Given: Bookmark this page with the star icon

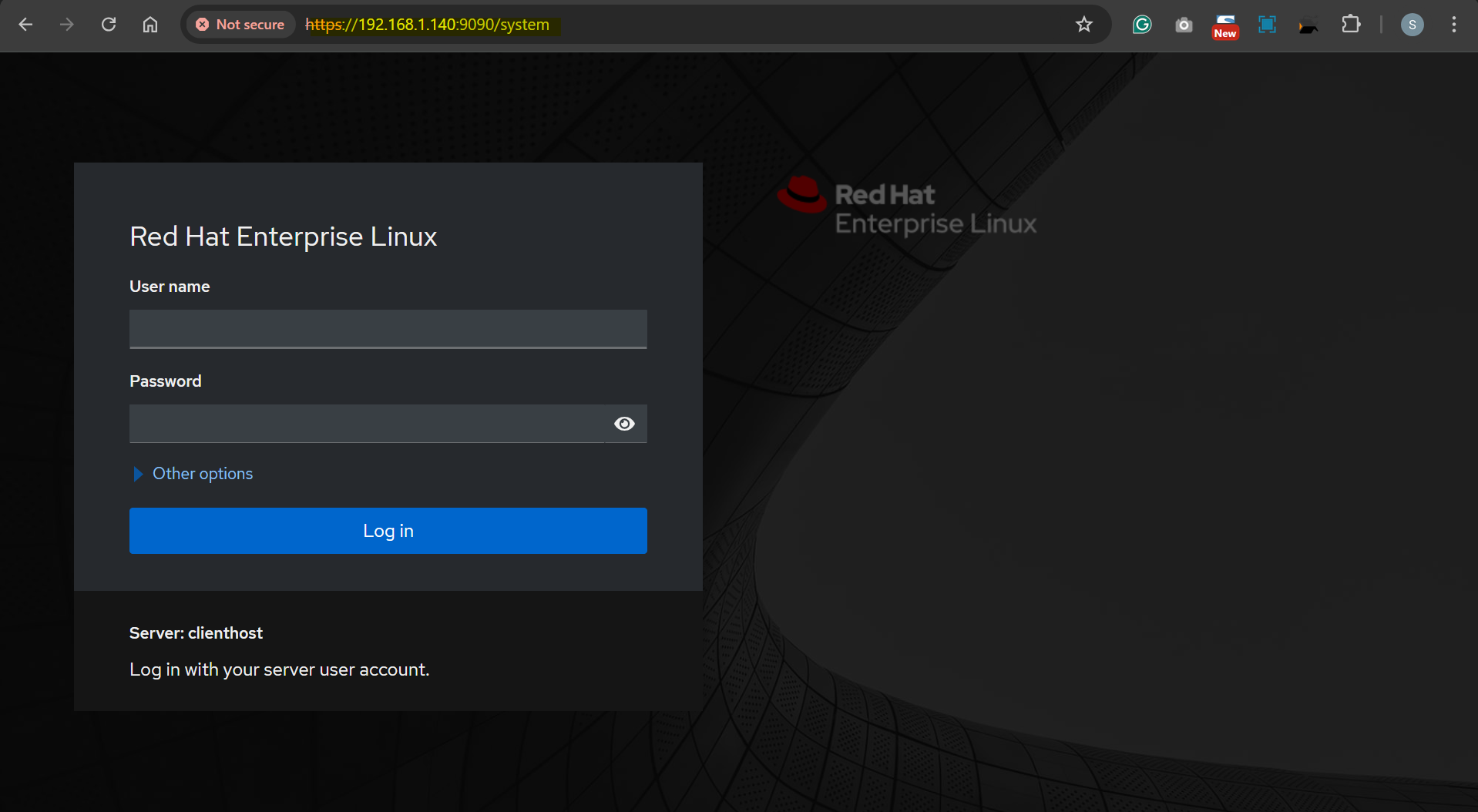Looking at the screenshot, I should point(1084,25).
